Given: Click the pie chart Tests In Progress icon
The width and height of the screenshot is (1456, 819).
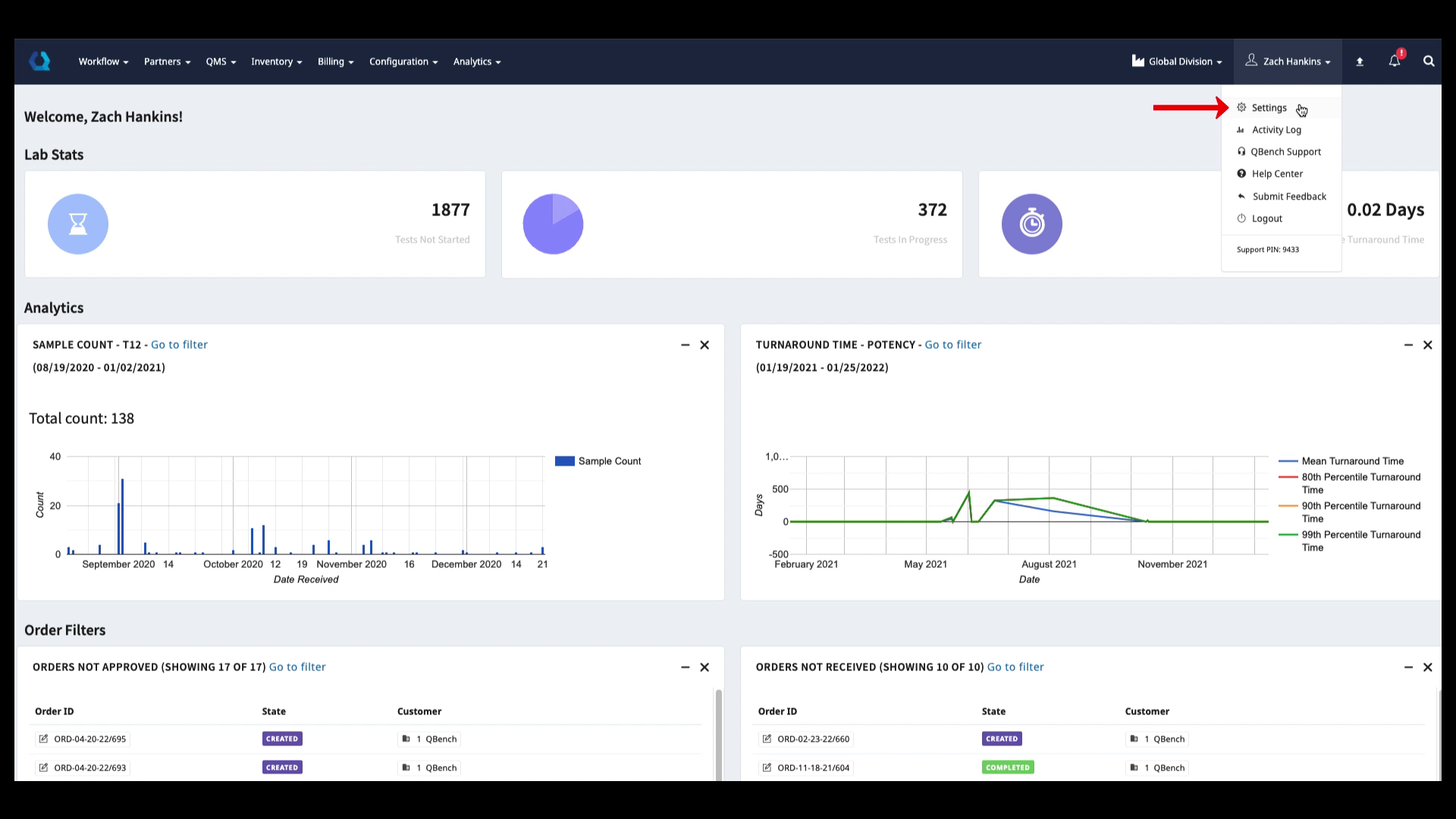Looking at the screenshot, I should (553, 224).
